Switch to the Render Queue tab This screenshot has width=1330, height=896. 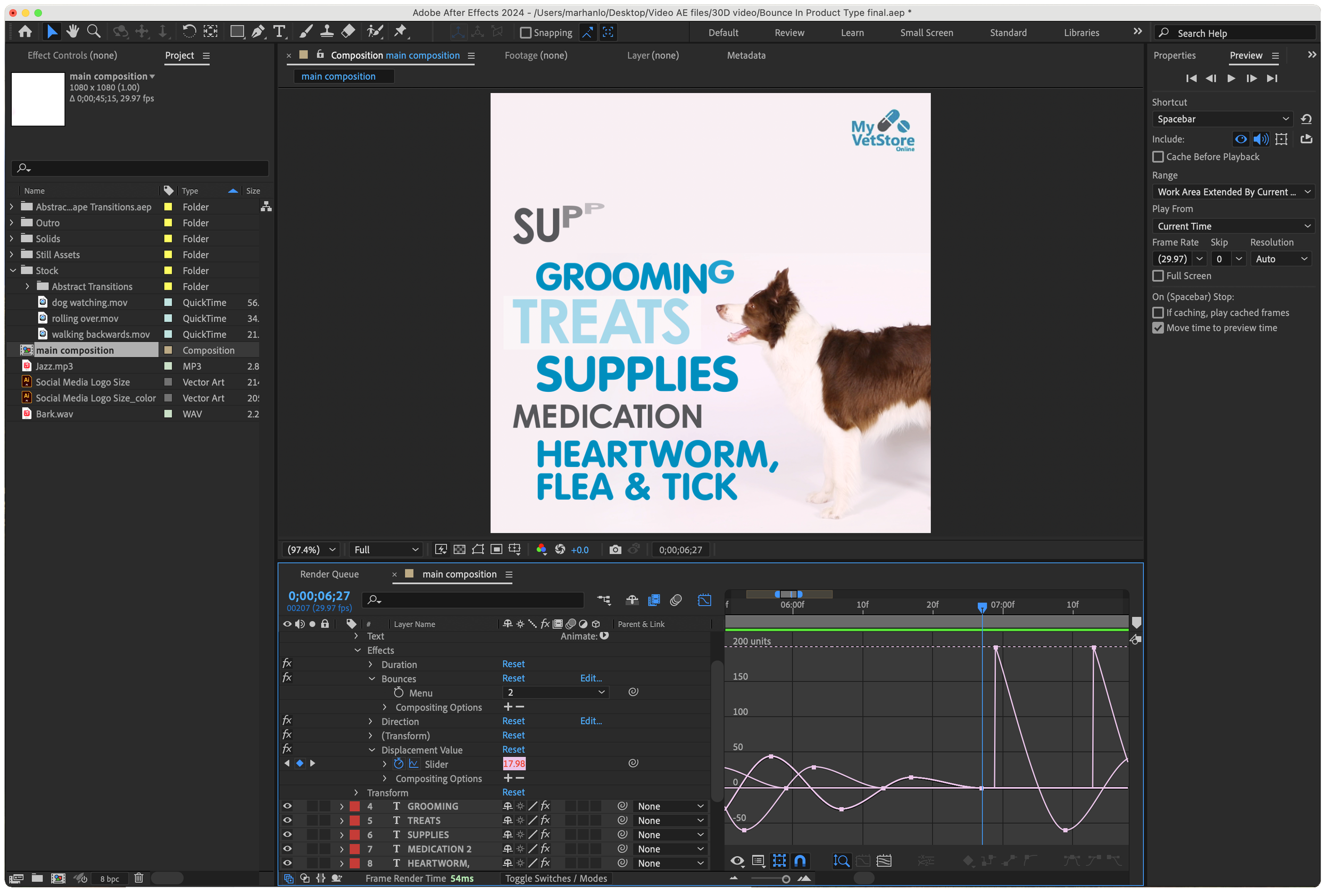329,574
